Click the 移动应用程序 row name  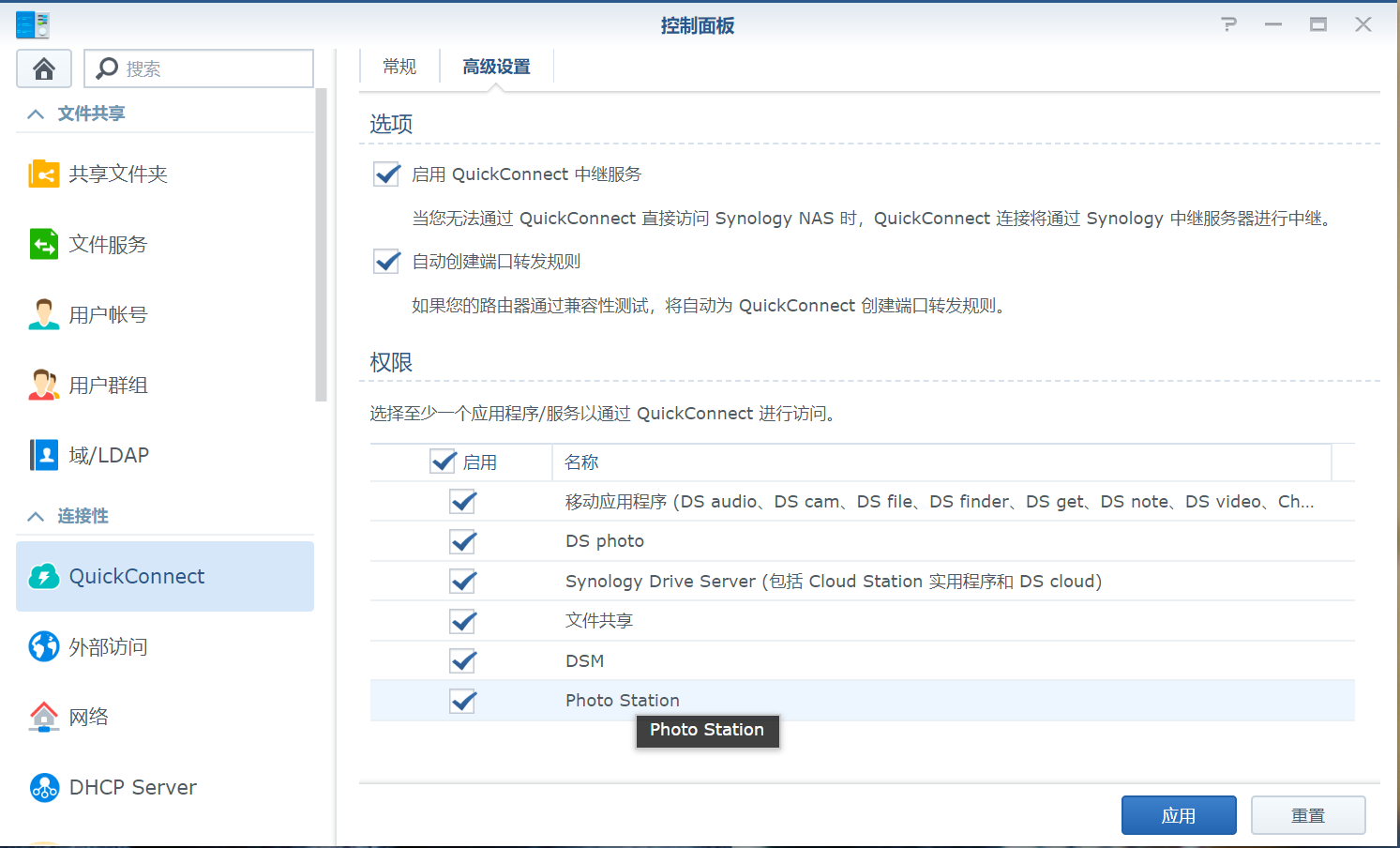coord(940,502)
